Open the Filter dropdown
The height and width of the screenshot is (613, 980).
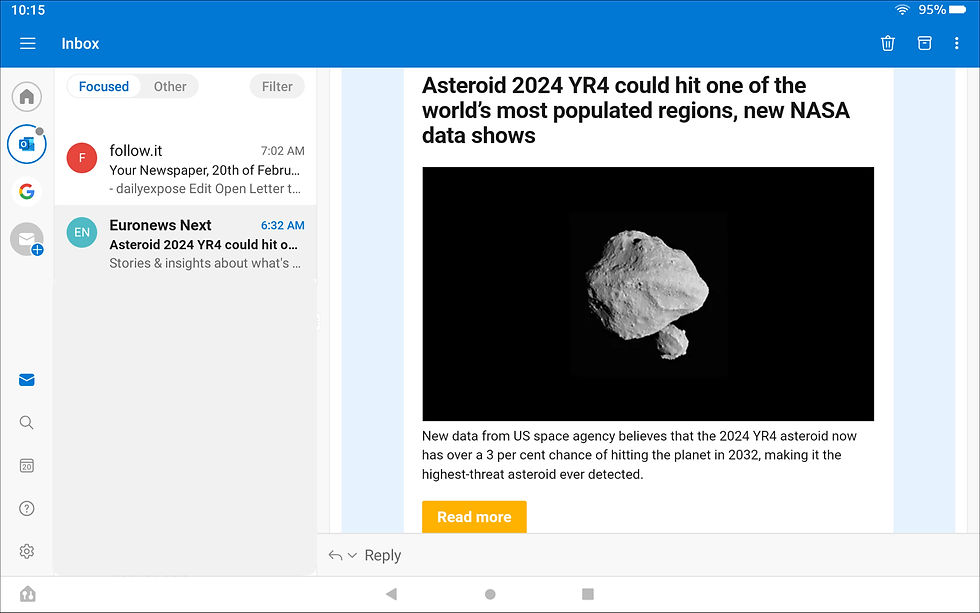[277, 86]
